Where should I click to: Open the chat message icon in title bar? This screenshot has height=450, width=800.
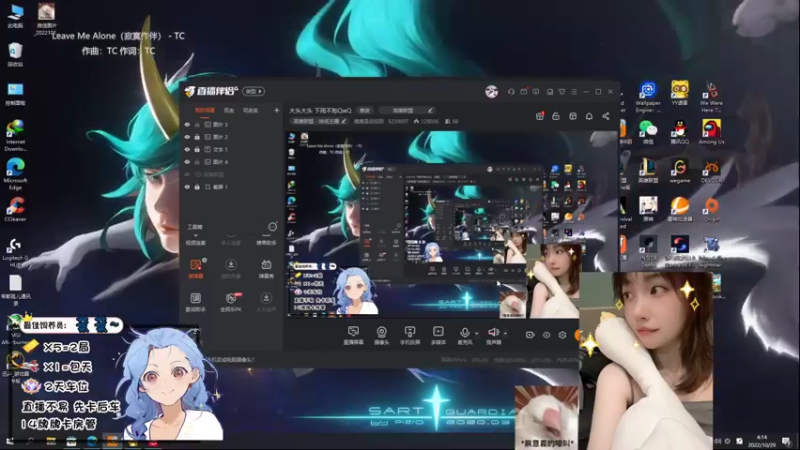pos(536,92)
